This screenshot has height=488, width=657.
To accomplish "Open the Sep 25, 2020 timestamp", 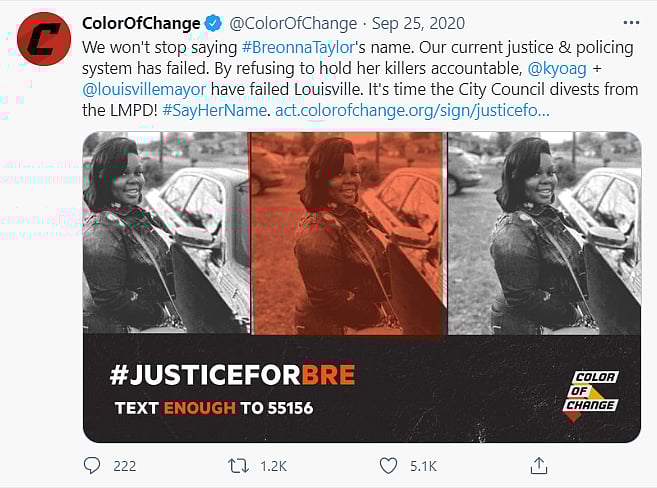I will pyautogui.click(x=418, y=23).
